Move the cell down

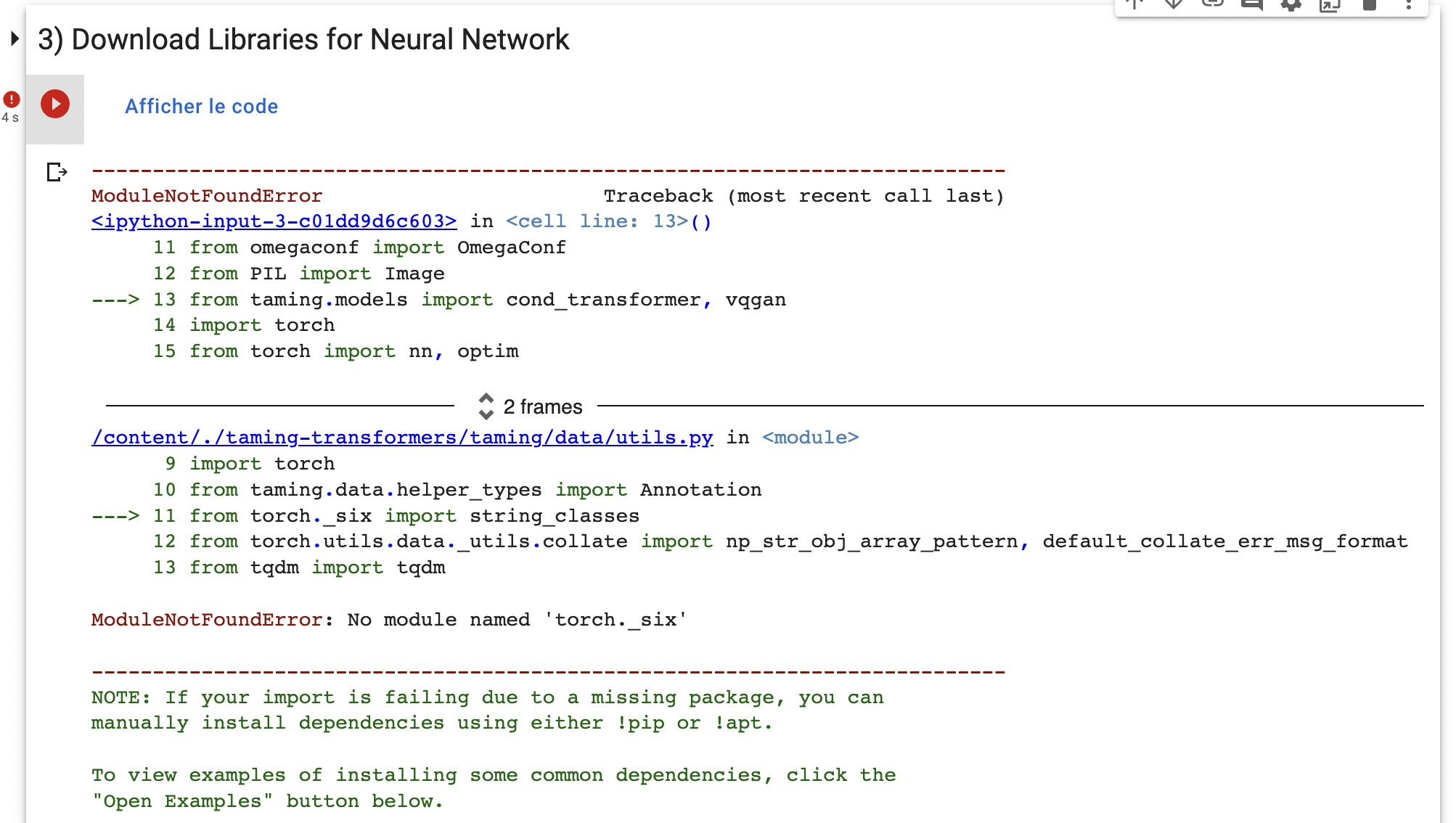[1172, 6]
